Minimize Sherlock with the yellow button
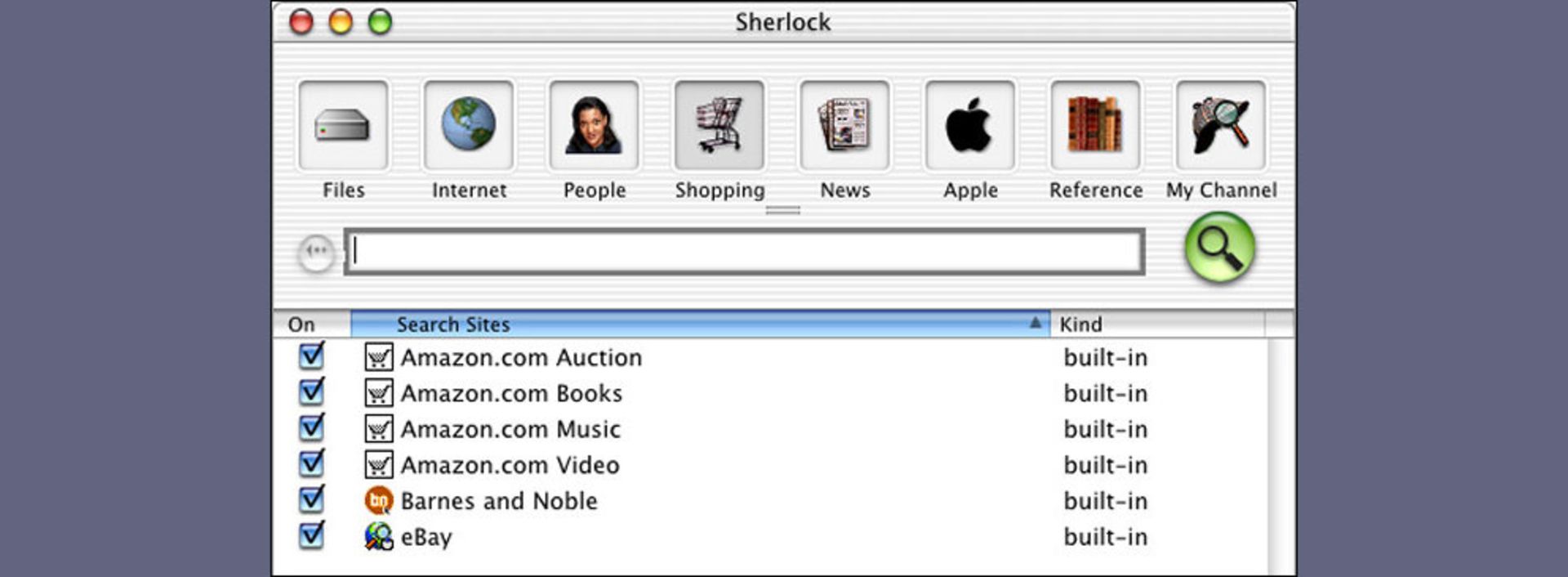This screenshot has width=1568, height=577. (341, 22)
